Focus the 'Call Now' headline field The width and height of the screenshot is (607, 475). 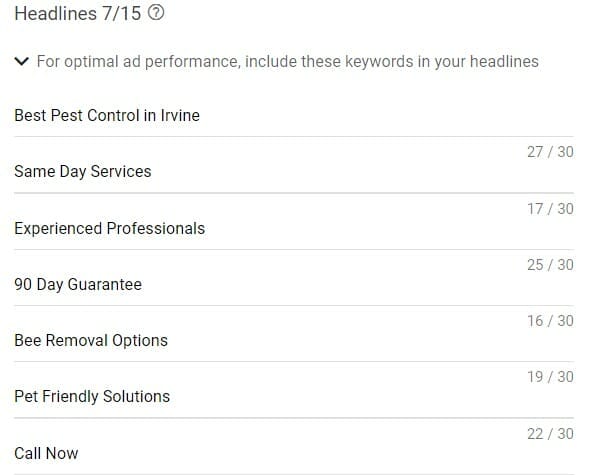pyautogui.click(x=294, y=453)
